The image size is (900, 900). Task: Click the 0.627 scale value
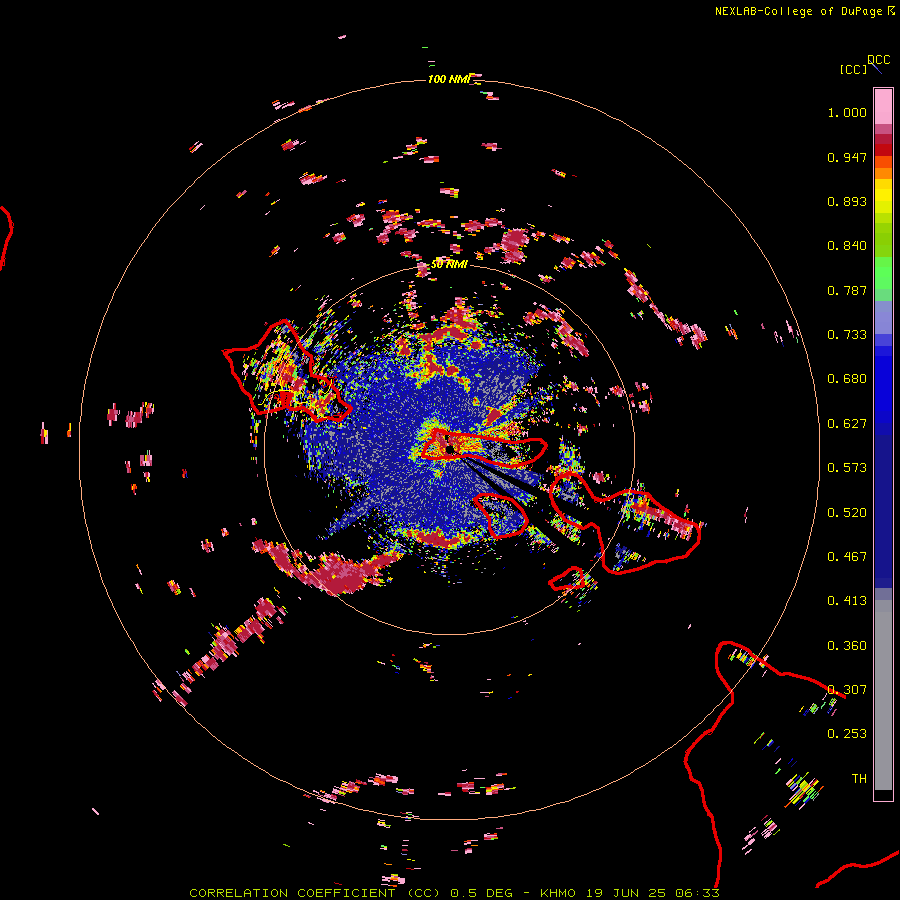(x=847, y=424)
